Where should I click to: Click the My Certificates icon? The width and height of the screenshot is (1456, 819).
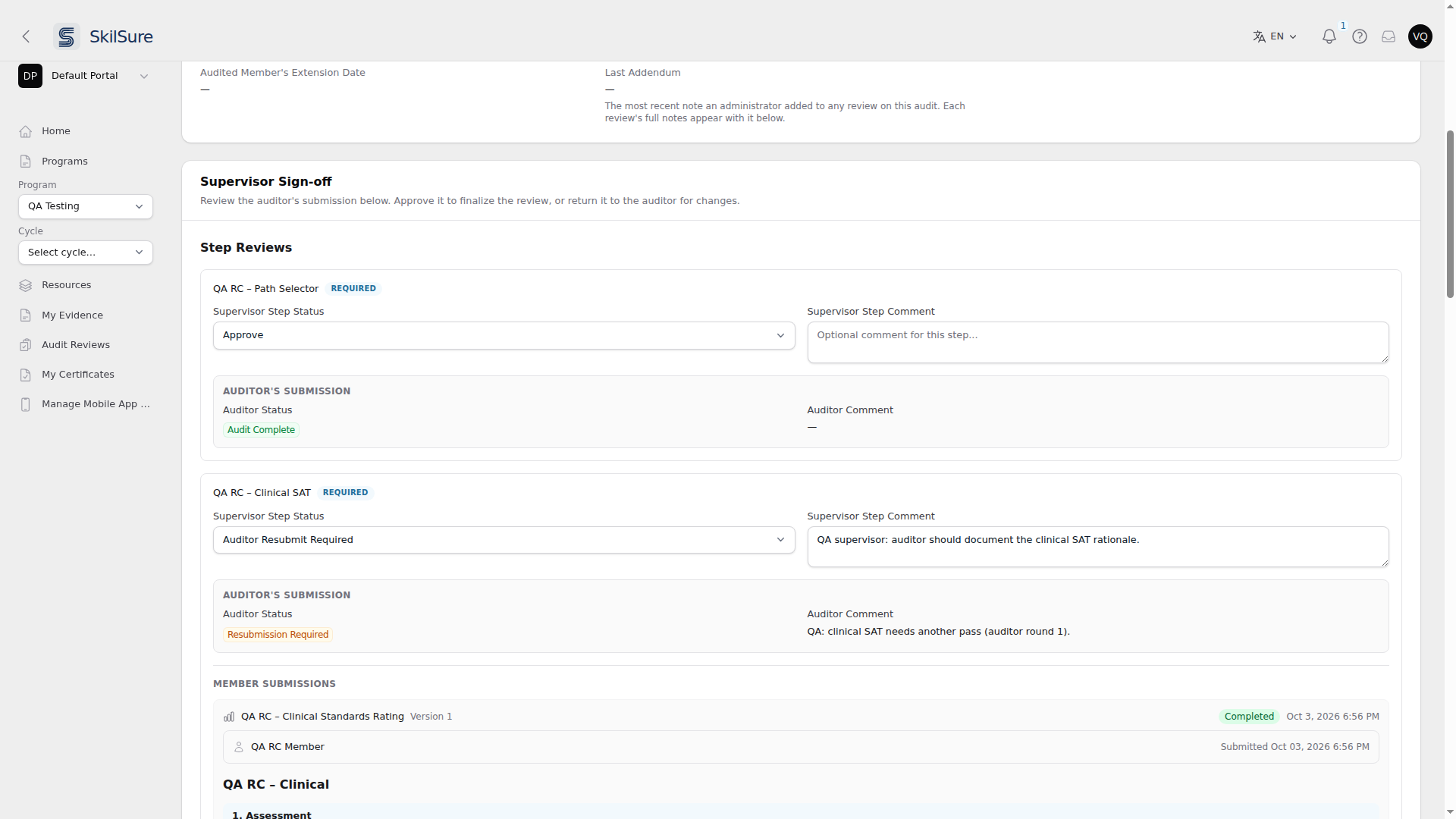[x=26, y=375]
